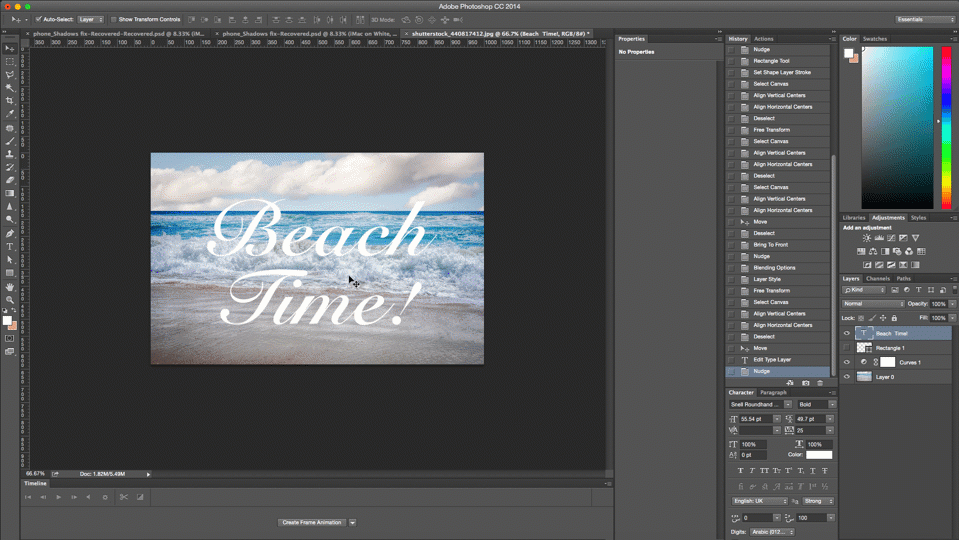
Task: Click Create Frame Animation button
Action: [312, 522]
